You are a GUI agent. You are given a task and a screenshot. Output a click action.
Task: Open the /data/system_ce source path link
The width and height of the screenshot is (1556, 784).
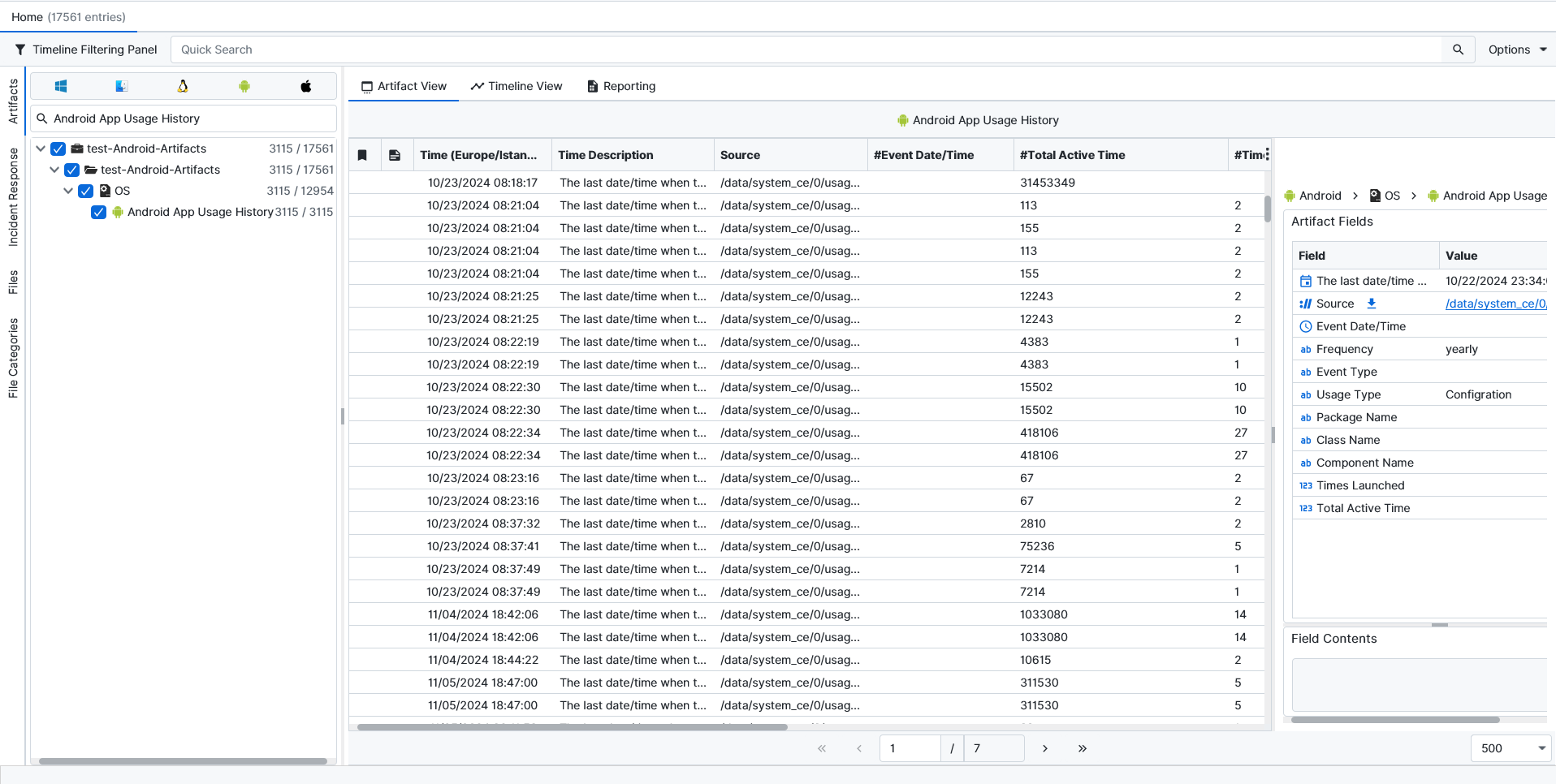1495,304
